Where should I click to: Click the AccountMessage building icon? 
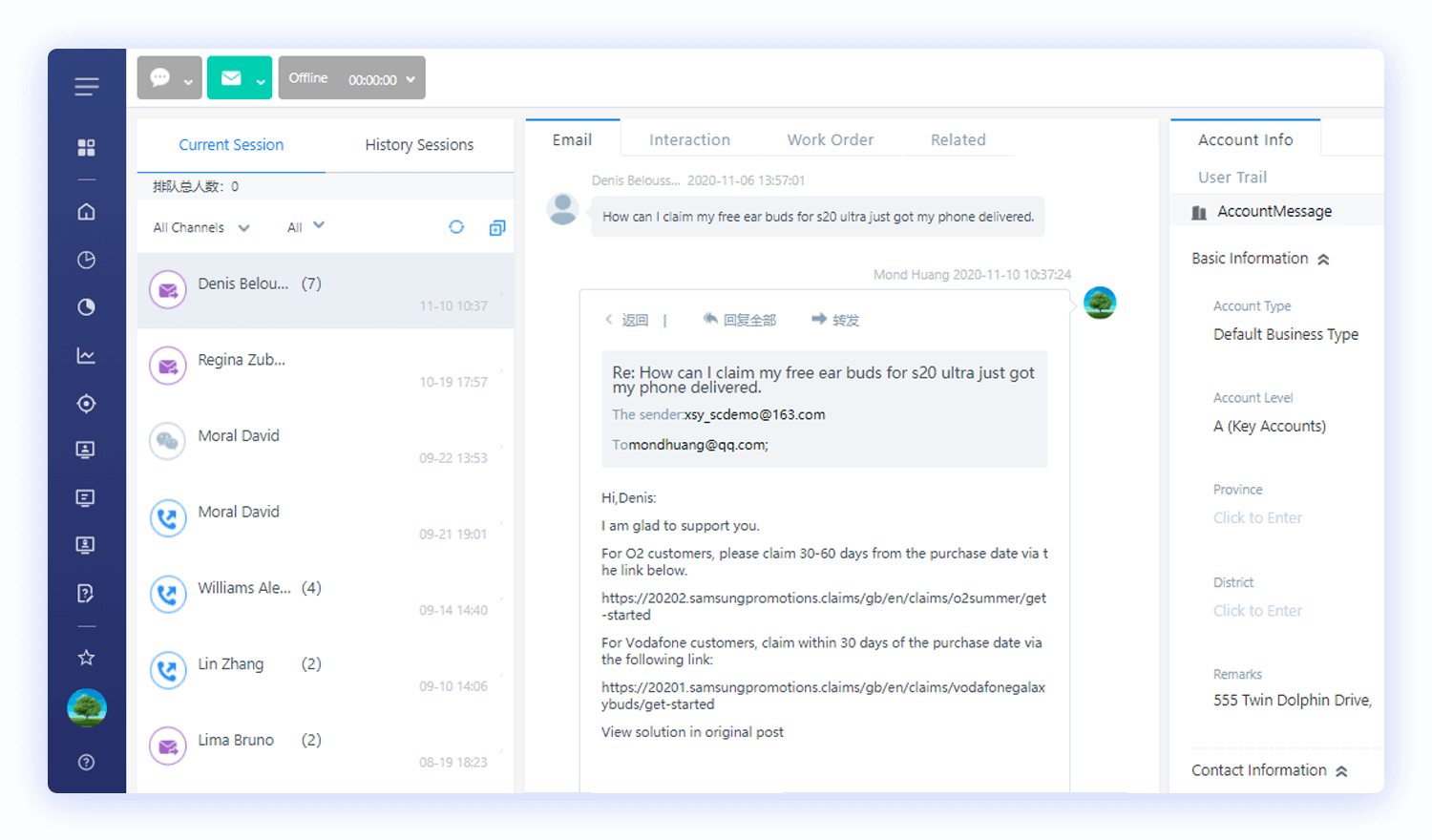click(1199, 212)
